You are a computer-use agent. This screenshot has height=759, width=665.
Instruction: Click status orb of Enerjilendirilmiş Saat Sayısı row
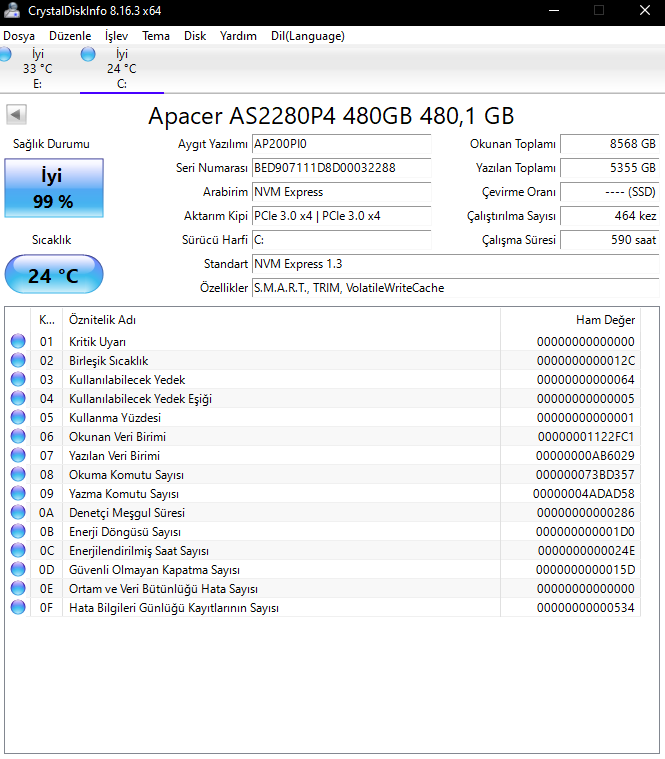tap(18, 550)
